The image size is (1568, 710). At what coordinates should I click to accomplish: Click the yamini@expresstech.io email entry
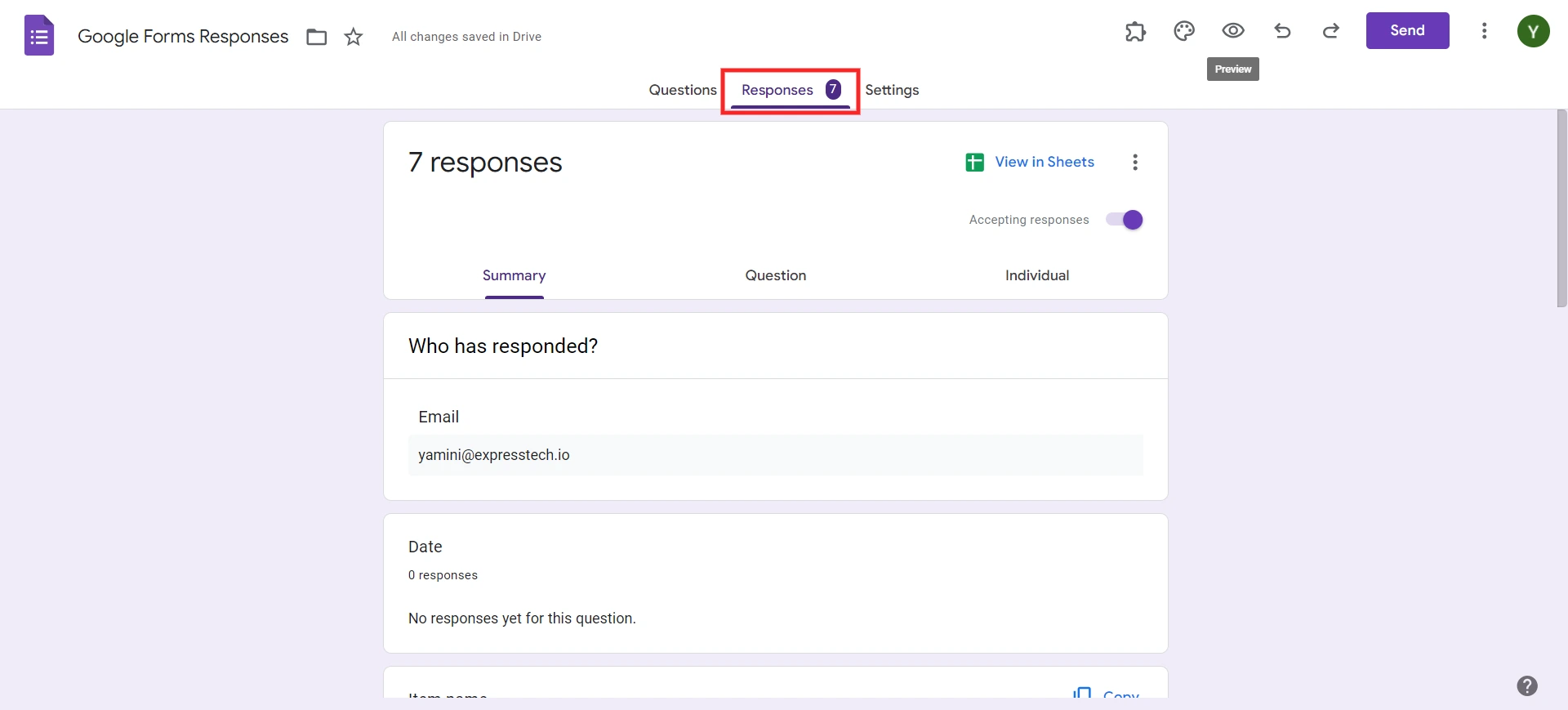click(x=776, y=455)
